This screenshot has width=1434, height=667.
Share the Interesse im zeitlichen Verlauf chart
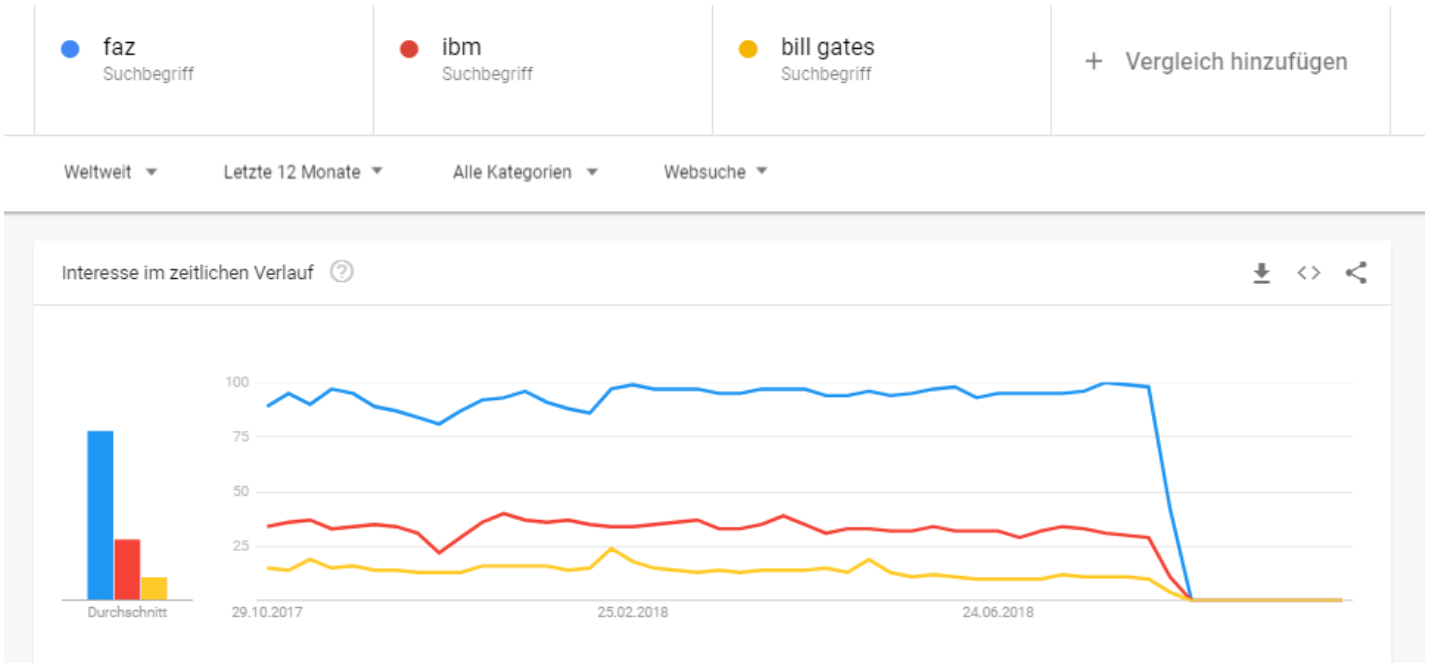(x=1356, y=273)
